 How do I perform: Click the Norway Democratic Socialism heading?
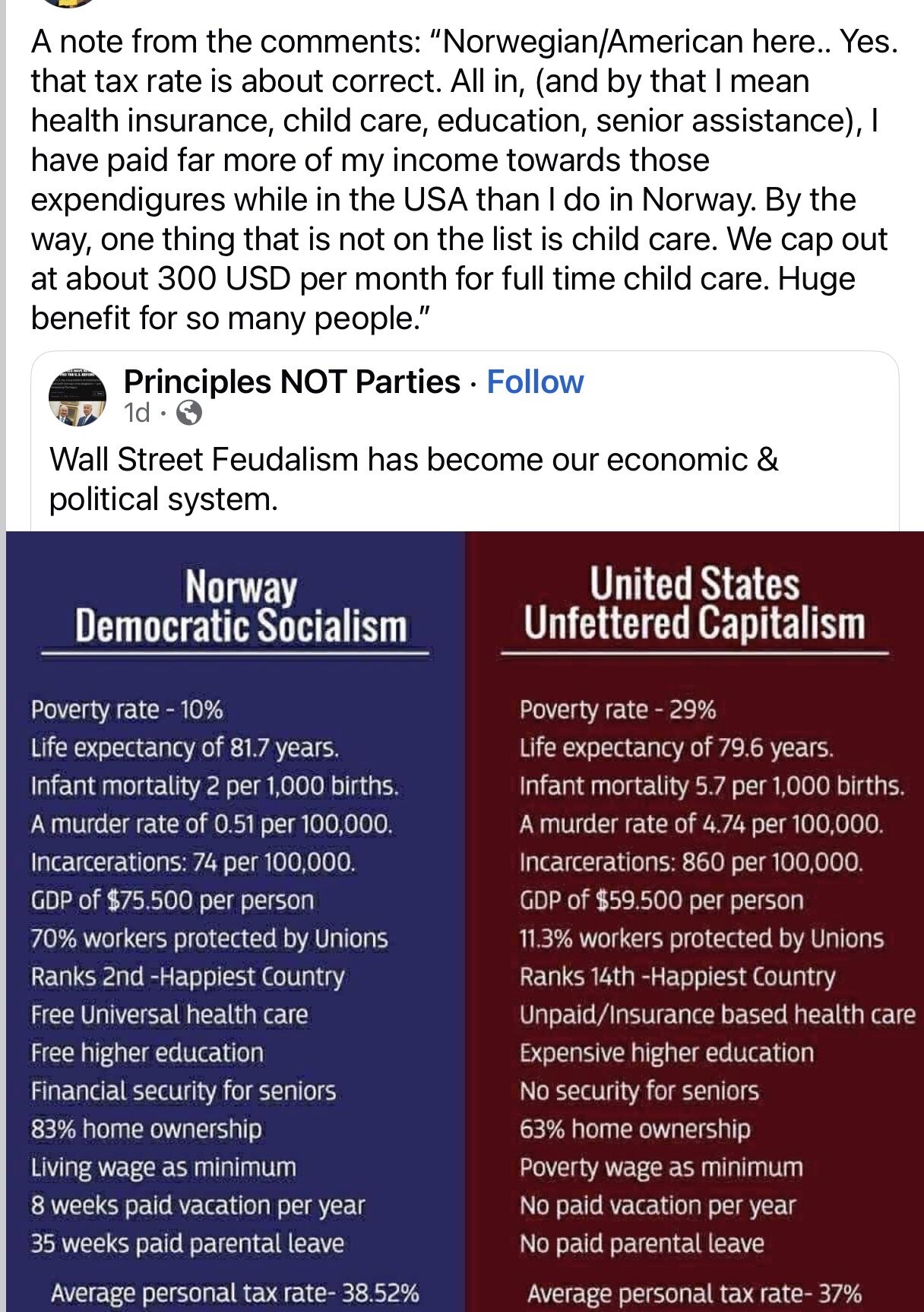(240, 607)
